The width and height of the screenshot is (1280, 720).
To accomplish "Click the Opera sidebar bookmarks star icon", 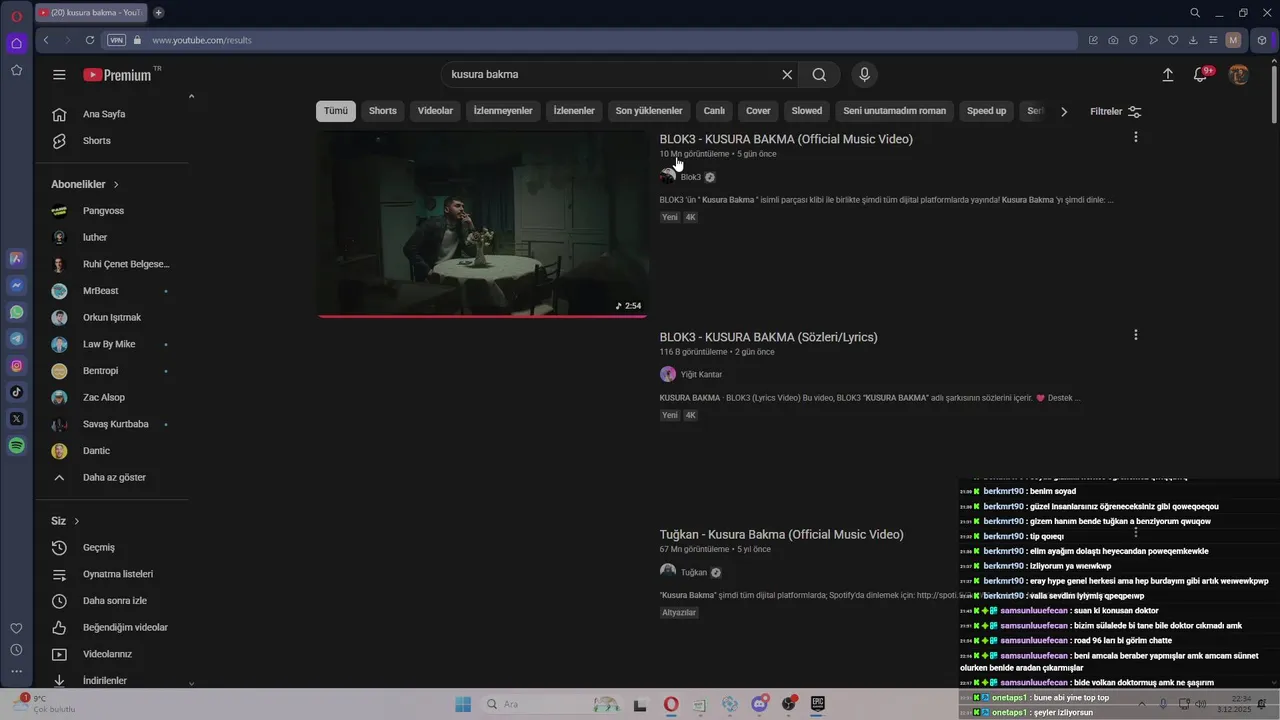I will click(17, 70).
